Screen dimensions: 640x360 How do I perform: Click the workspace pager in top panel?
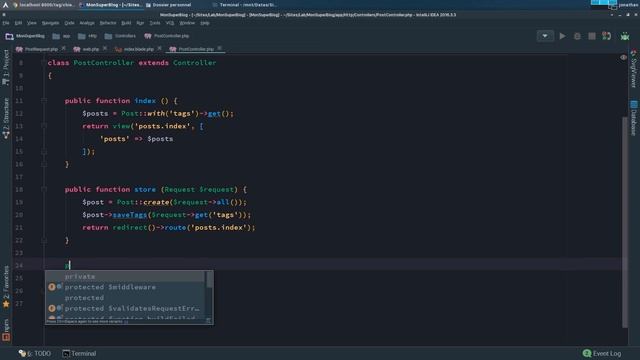coord(604,3)
